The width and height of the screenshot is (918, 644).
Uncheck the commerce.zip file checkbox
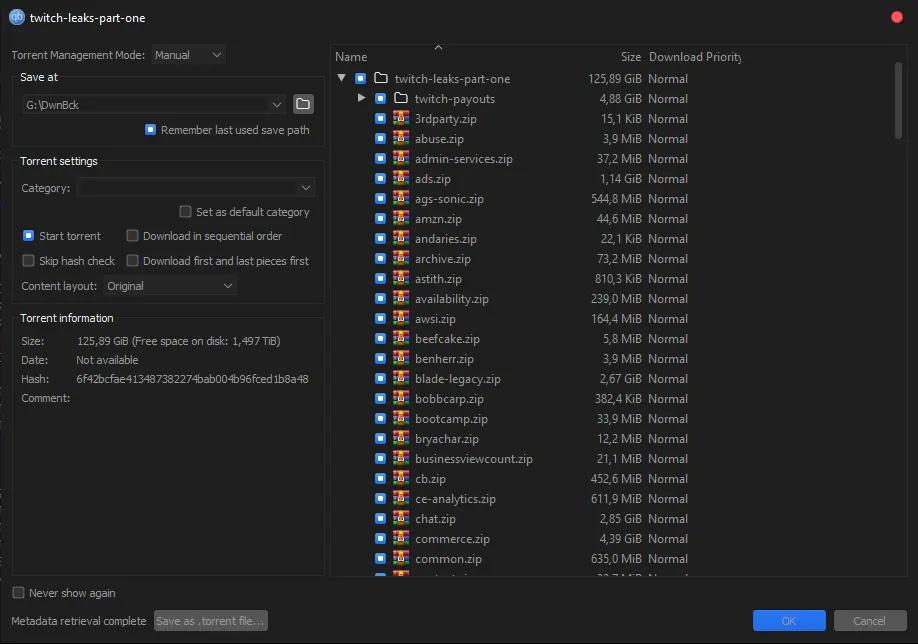pos(381,538)
